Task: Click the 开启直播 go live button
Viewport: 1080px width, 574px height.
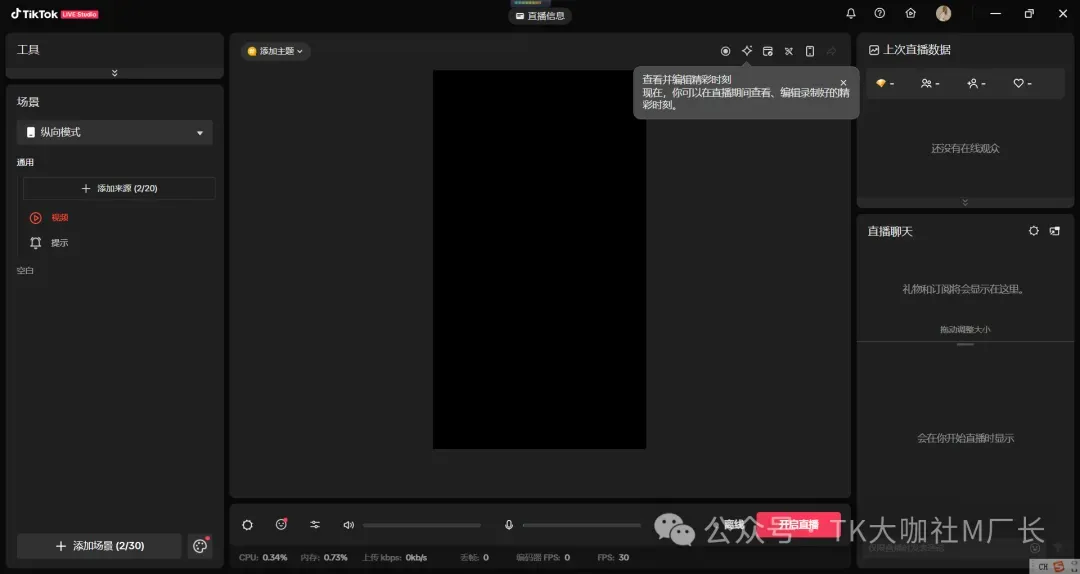Action: (798, 525)
